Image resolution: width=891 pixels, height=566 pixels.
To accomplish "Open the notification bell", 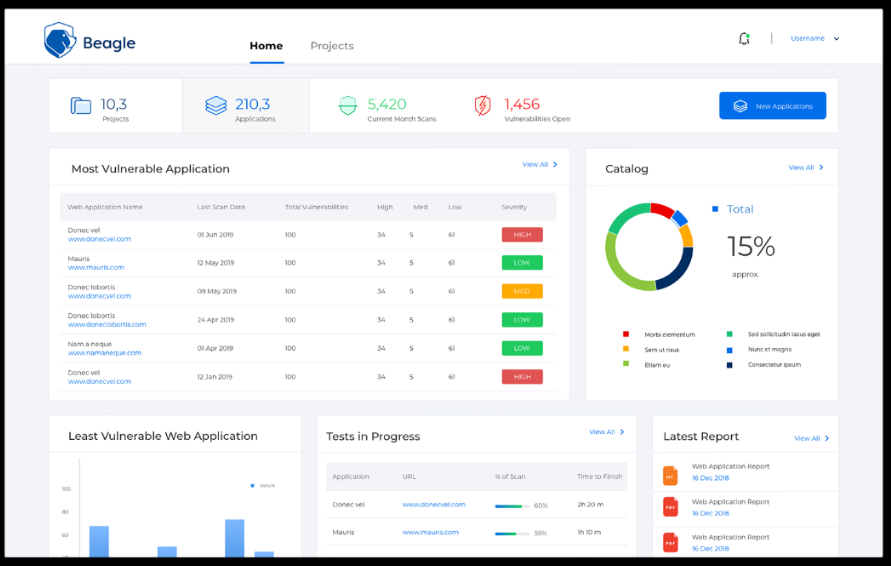I will point(744,39).
